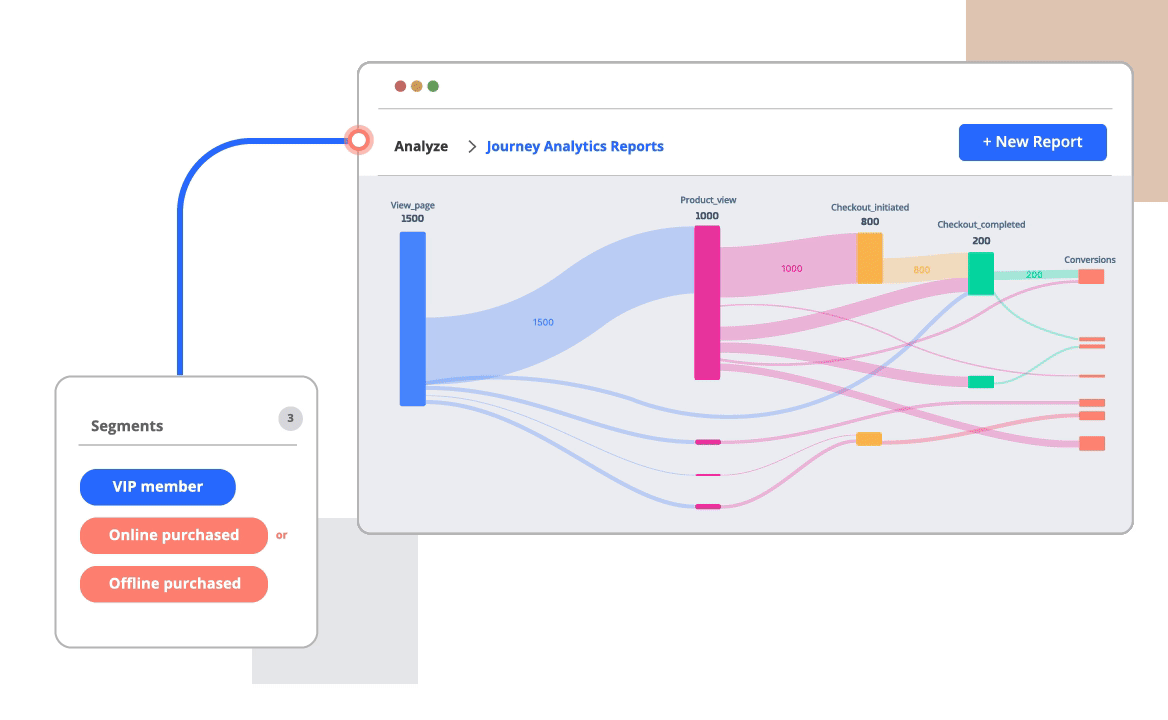Select the topmost Conversions node
This screenshot has height=720, width=1168.
point(1090,276)
